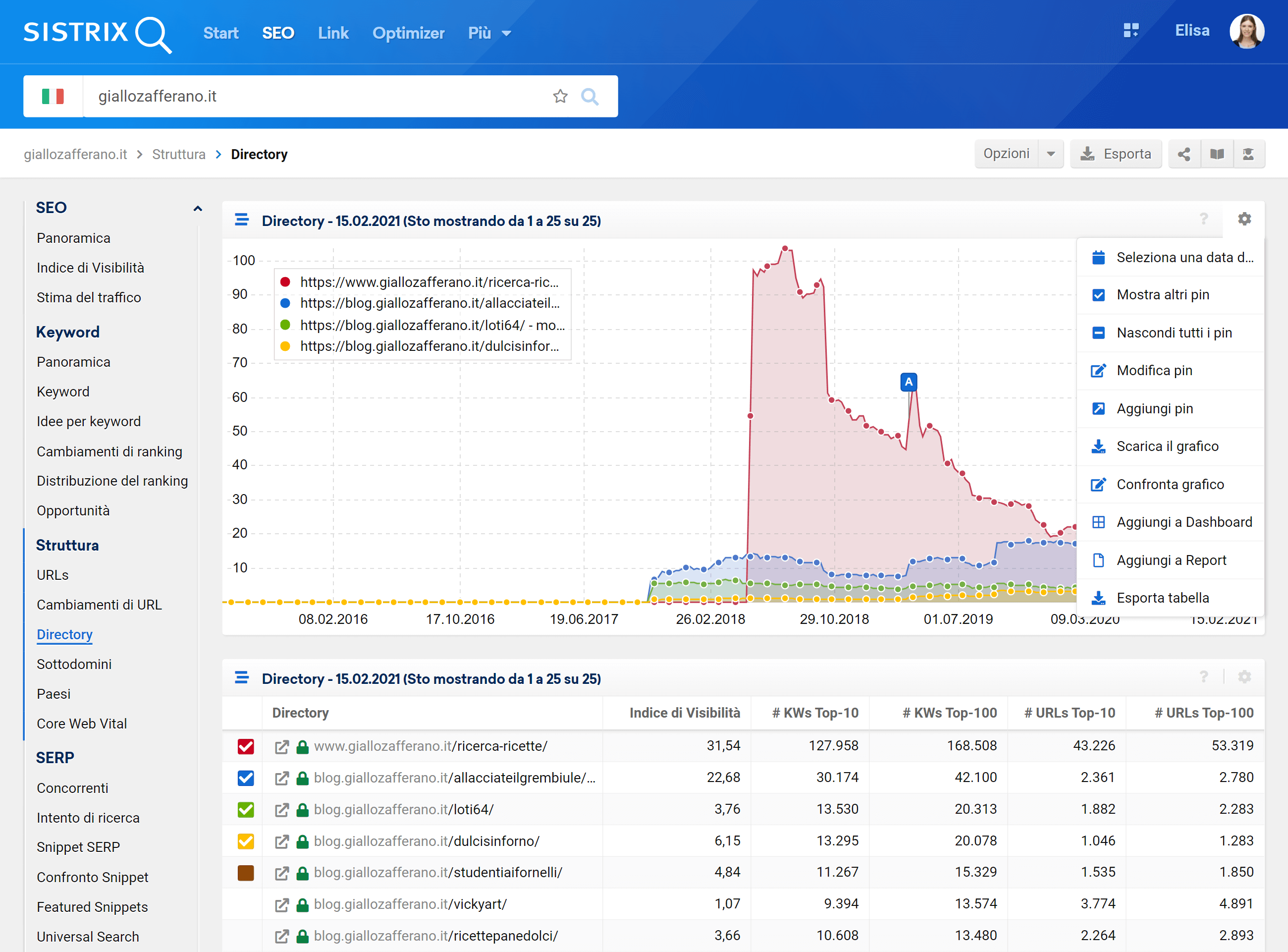The image size is (1288, 952).
Task: Uncheck the green loti64 checkbox
Action: 246,810
